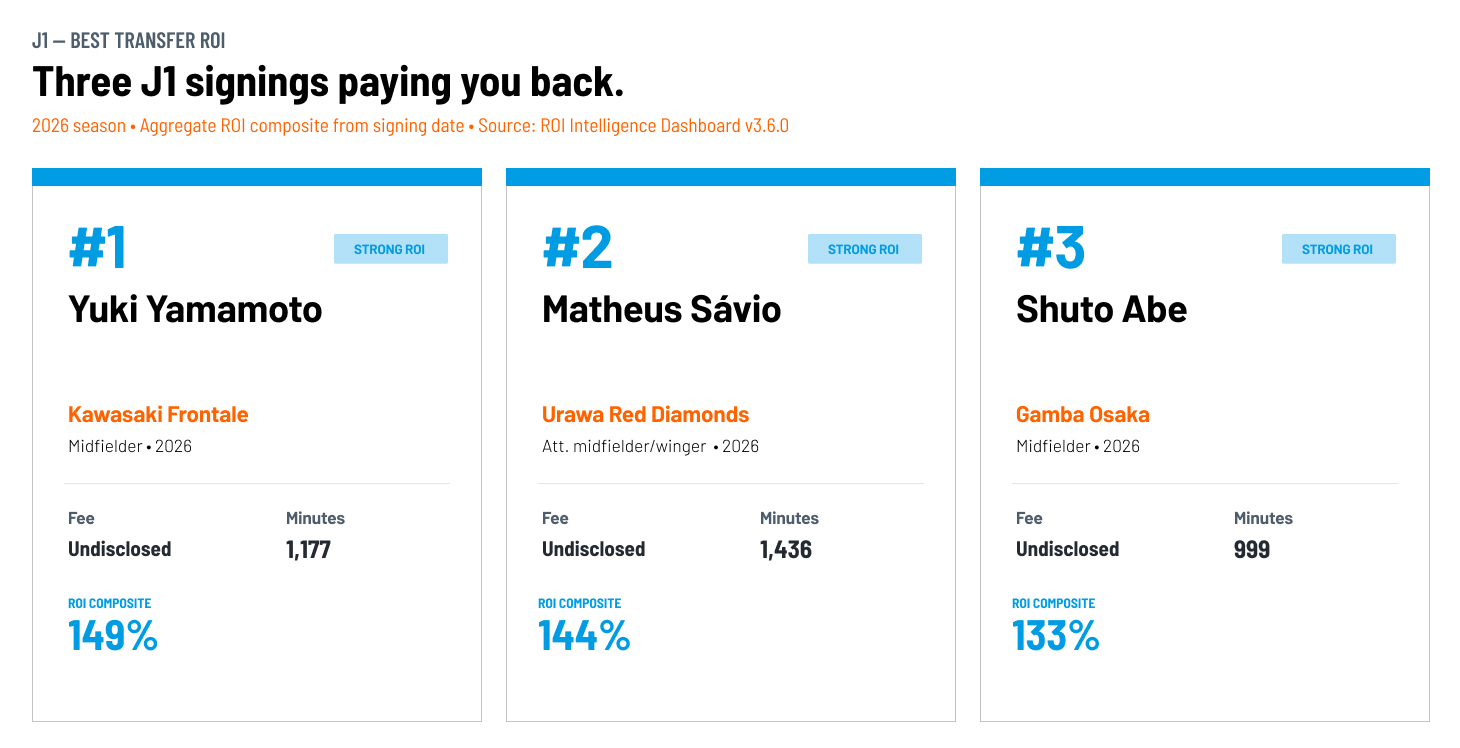Click the 1,436 minutes value
Image resolution: width=1460 pixels, height=748 pixels.
click(786, 549)
